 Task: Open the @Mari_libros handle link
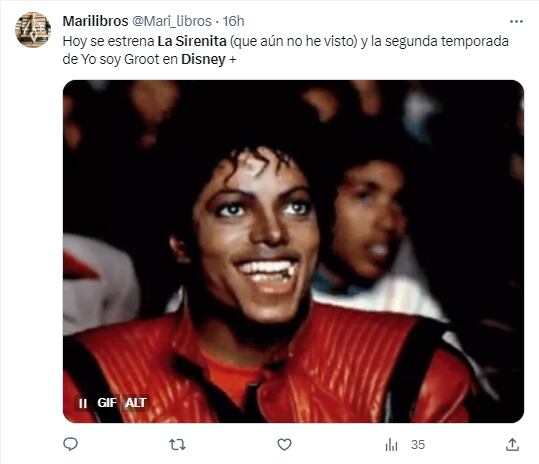pos(172,21)
